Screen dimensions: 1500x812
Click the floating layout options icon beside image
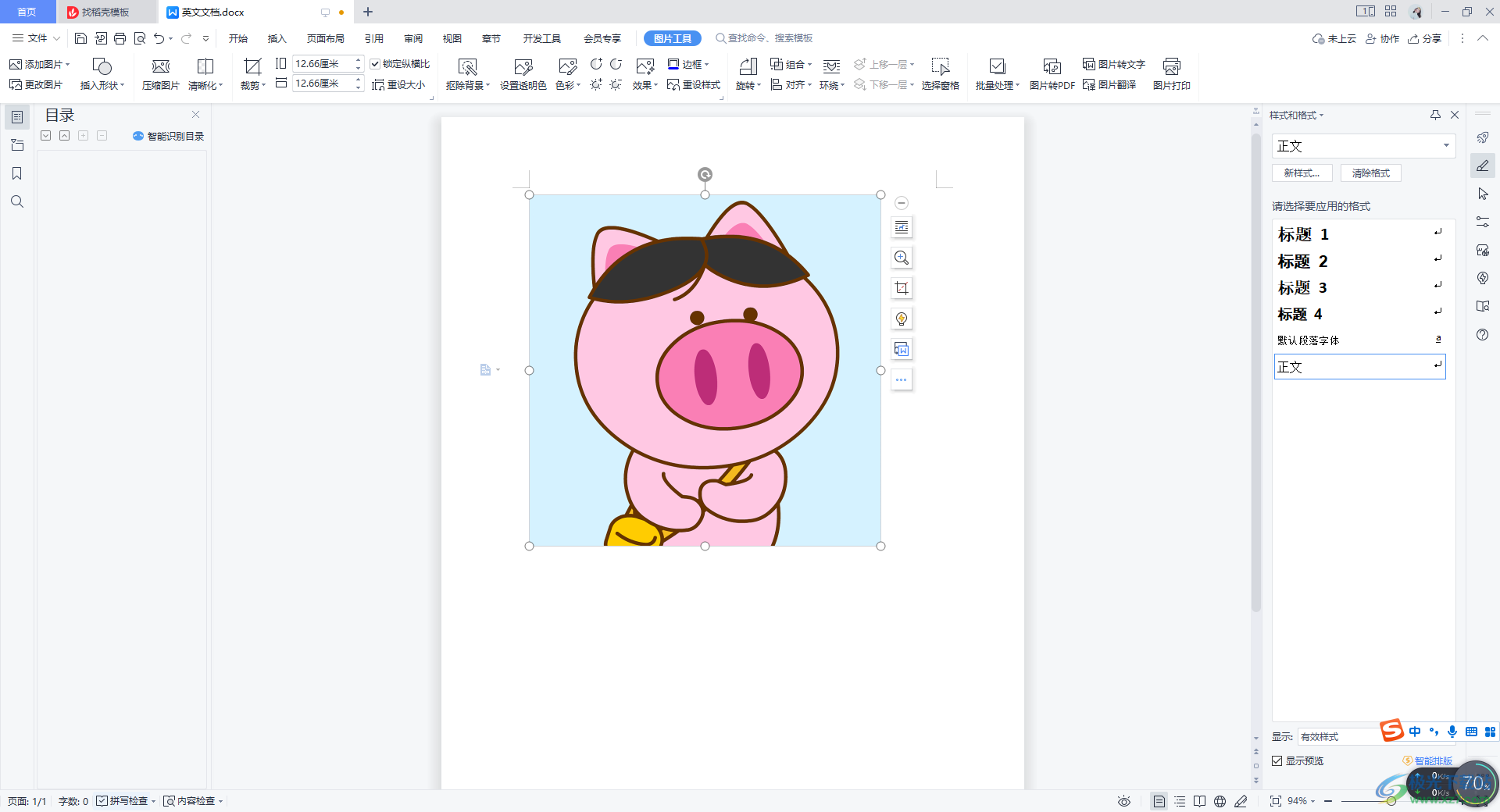tap(902, 227)
